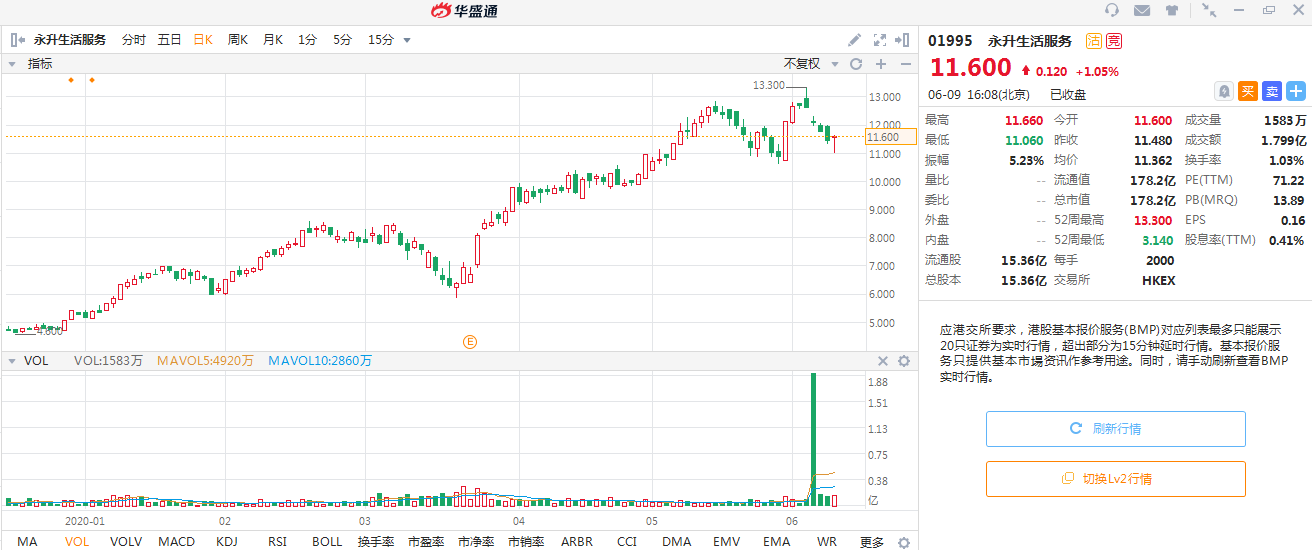1312x550 pixels.
Task: Open the messages envelope icon
Action: (1142, 10)
